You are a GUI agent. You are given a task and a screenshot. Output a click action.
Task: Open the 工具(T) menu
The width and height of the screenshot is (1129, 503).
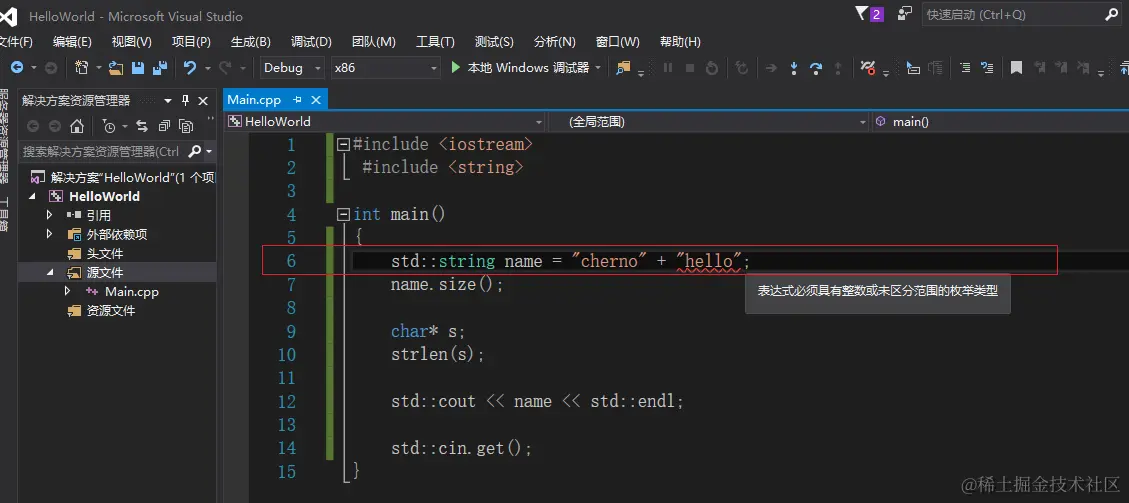tap(436, 42)
